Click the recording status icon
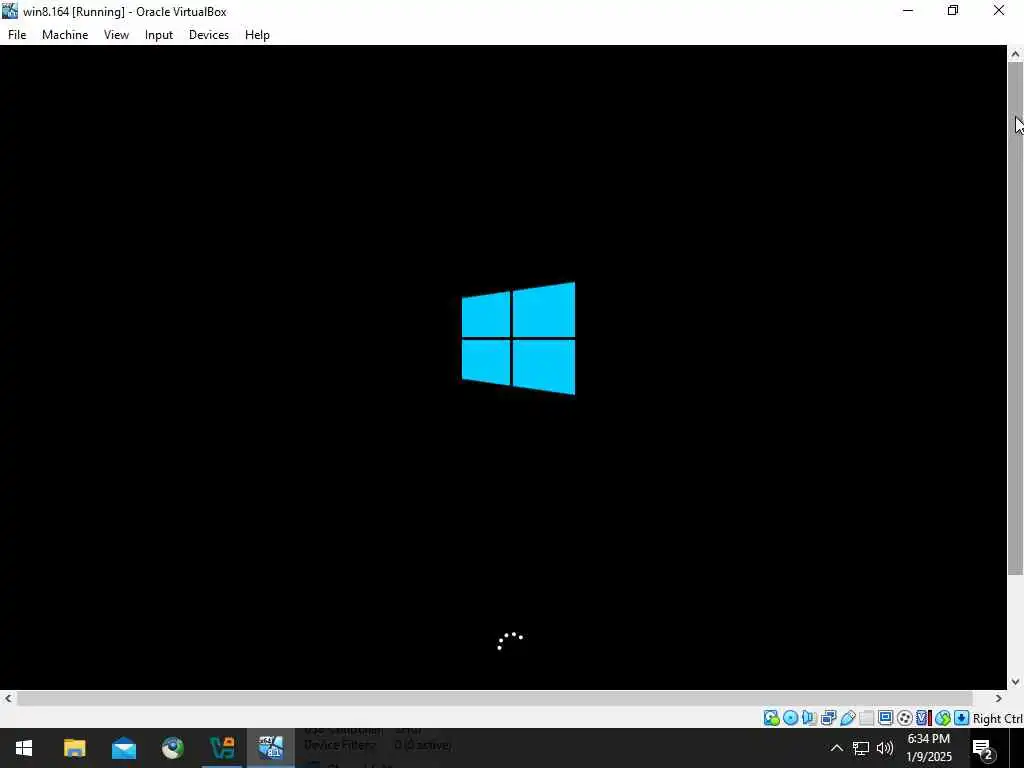Image resolution: width=1024 pixels, height=768 pixels. 904,718
